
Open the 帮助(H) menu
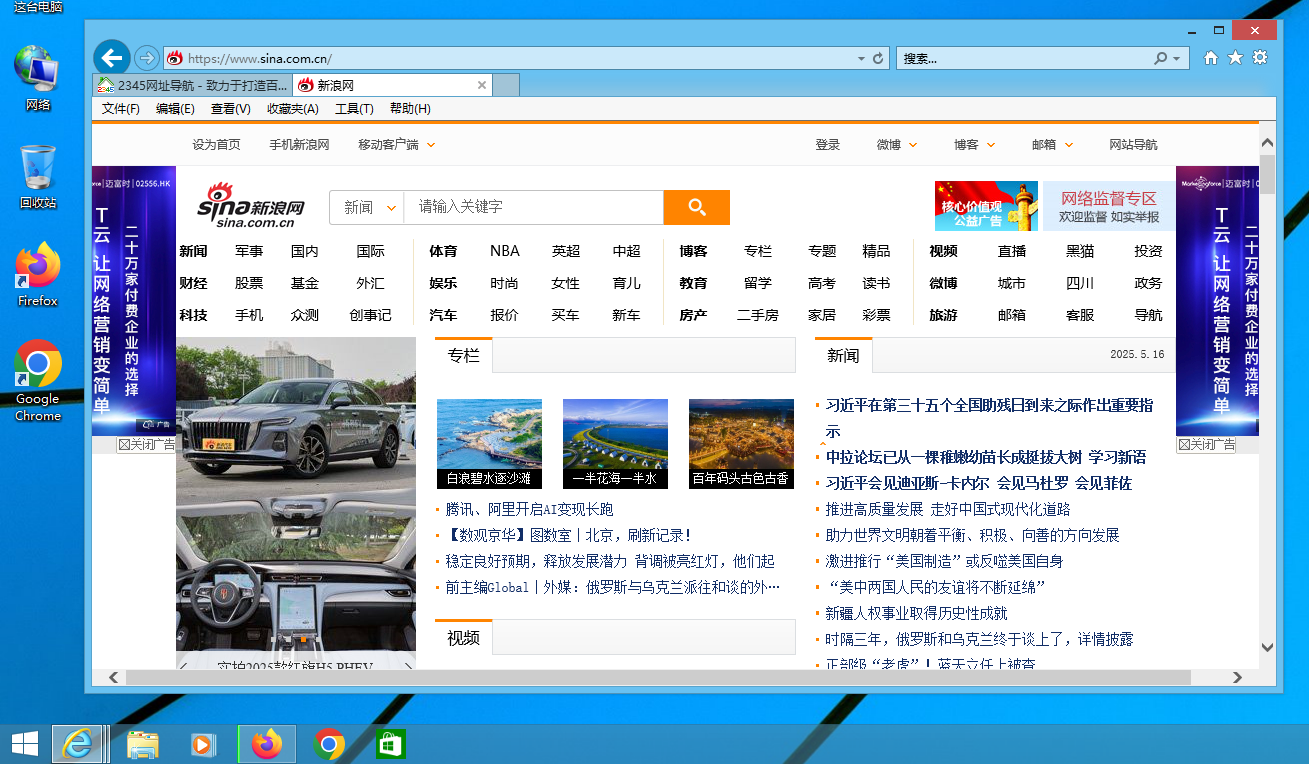tap(410, 109)
